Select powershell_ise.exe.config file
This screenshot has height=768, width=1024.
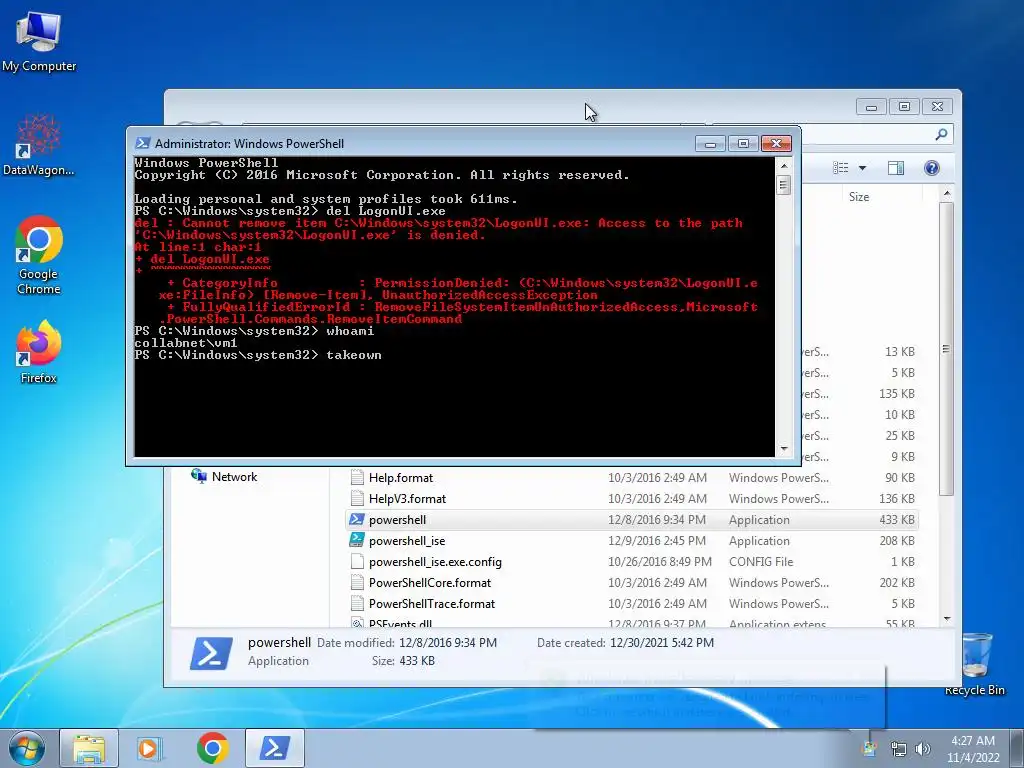pos(632,562)
